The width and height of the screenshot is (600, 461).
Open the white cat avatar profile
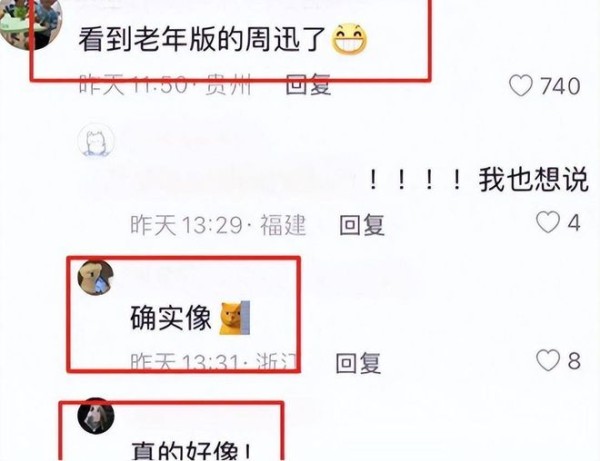(96, 142)
